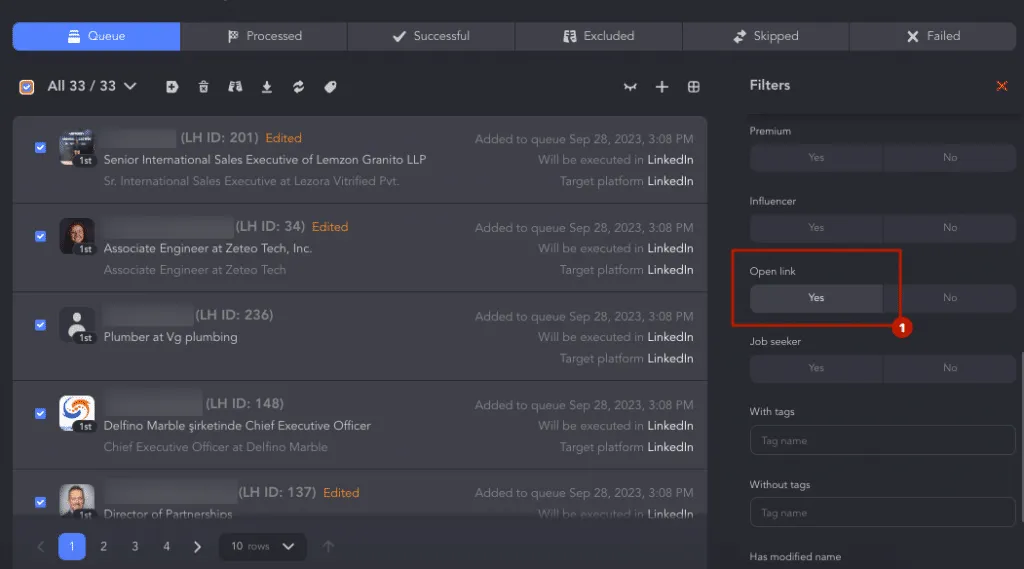Image resolution: width=1024 pixels, height=569 pixels.
Task: Switch to the Queue tab
Action: point(96,36)
